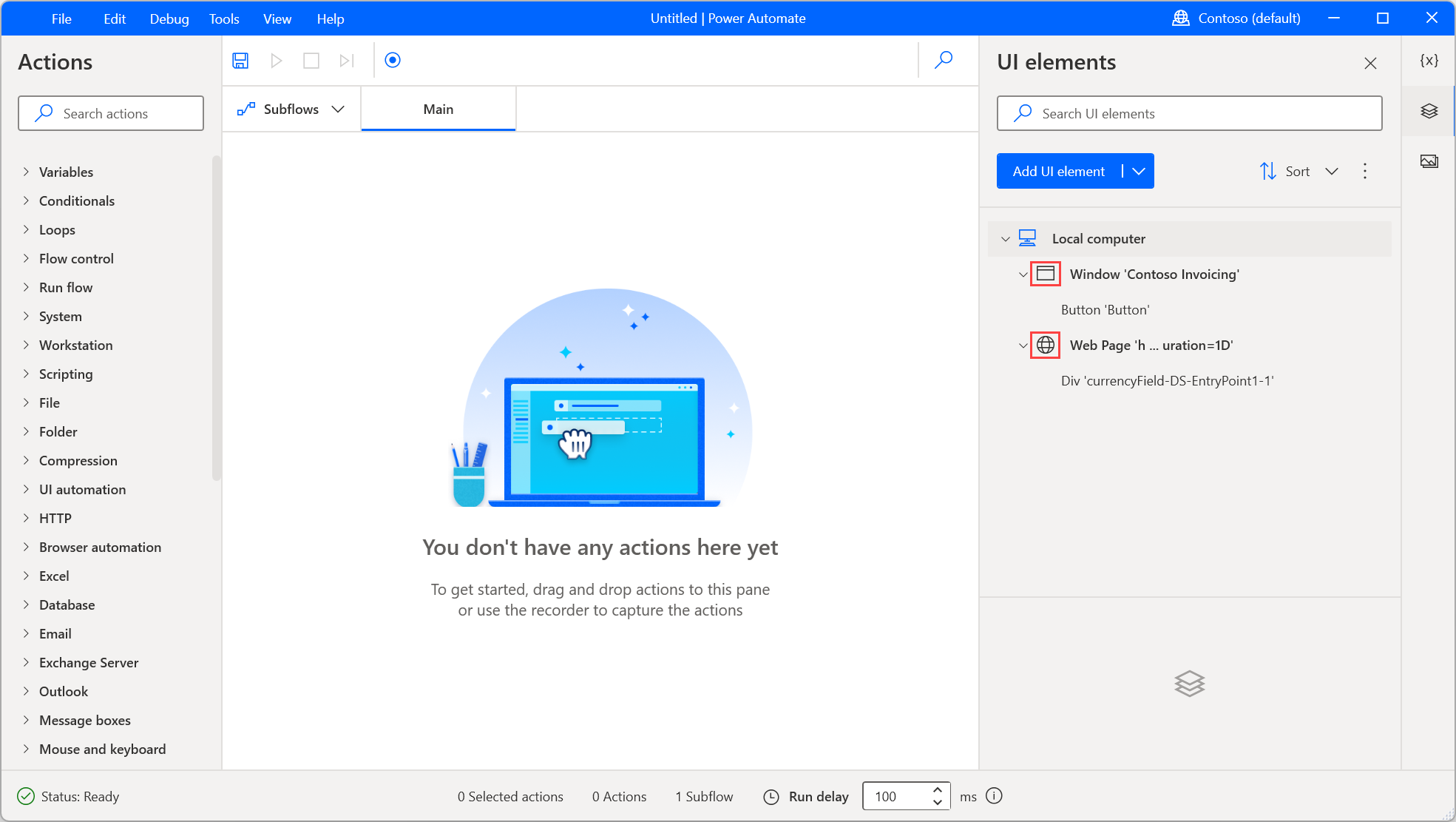
Task: Click the Record flow icon
Action: click(392, 60)
